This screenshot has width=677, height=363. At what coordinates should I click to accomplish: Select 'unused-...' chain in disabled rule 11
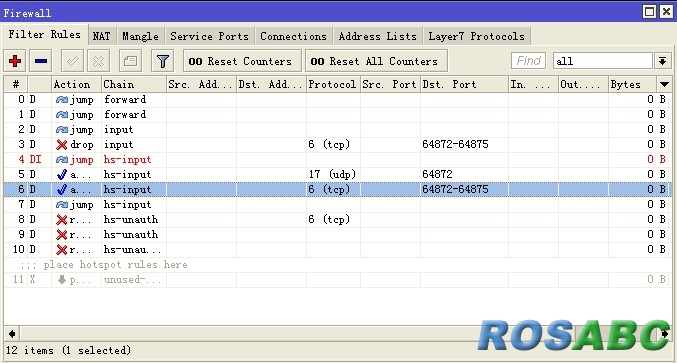pos(133,280)
